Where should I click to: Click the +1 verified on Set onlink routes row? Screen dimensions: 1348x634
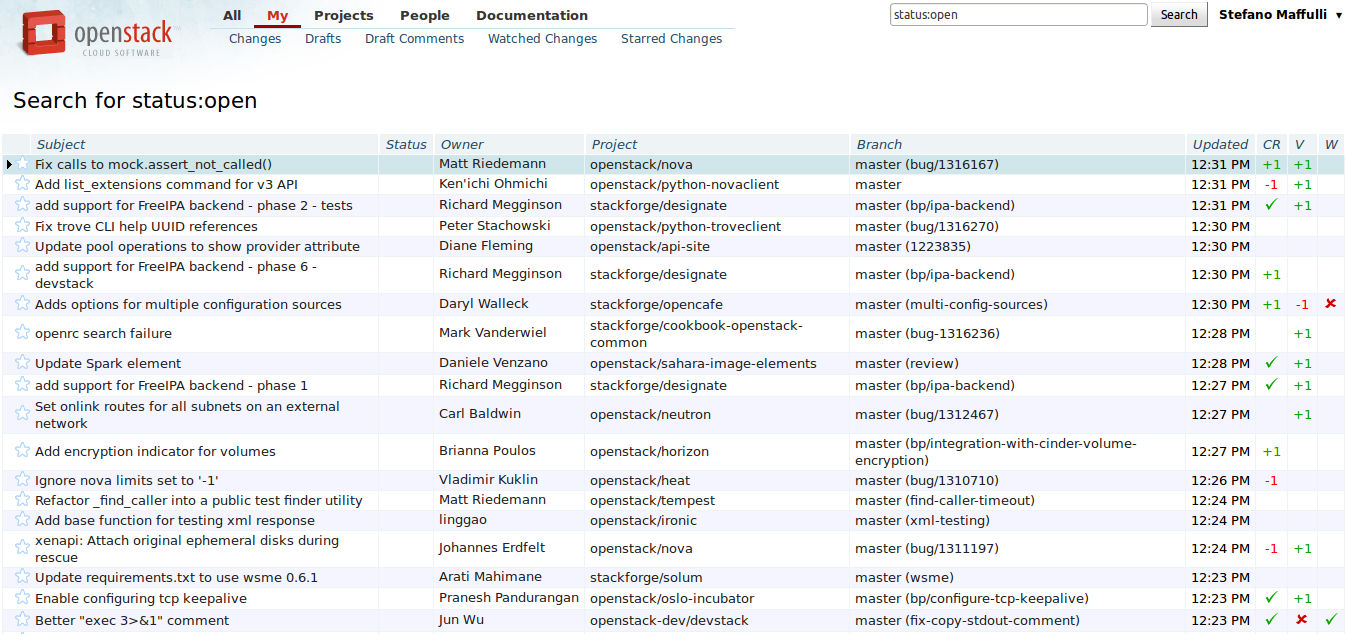(x=1301, y=414)
